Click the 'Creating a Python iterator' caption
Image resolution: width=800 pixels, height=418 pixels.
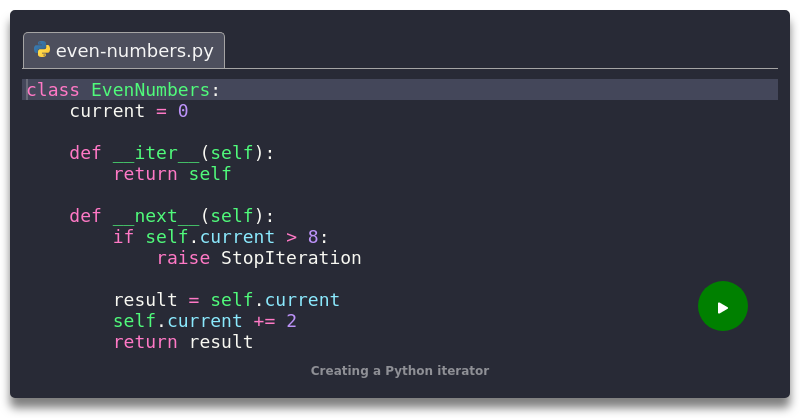399,371
